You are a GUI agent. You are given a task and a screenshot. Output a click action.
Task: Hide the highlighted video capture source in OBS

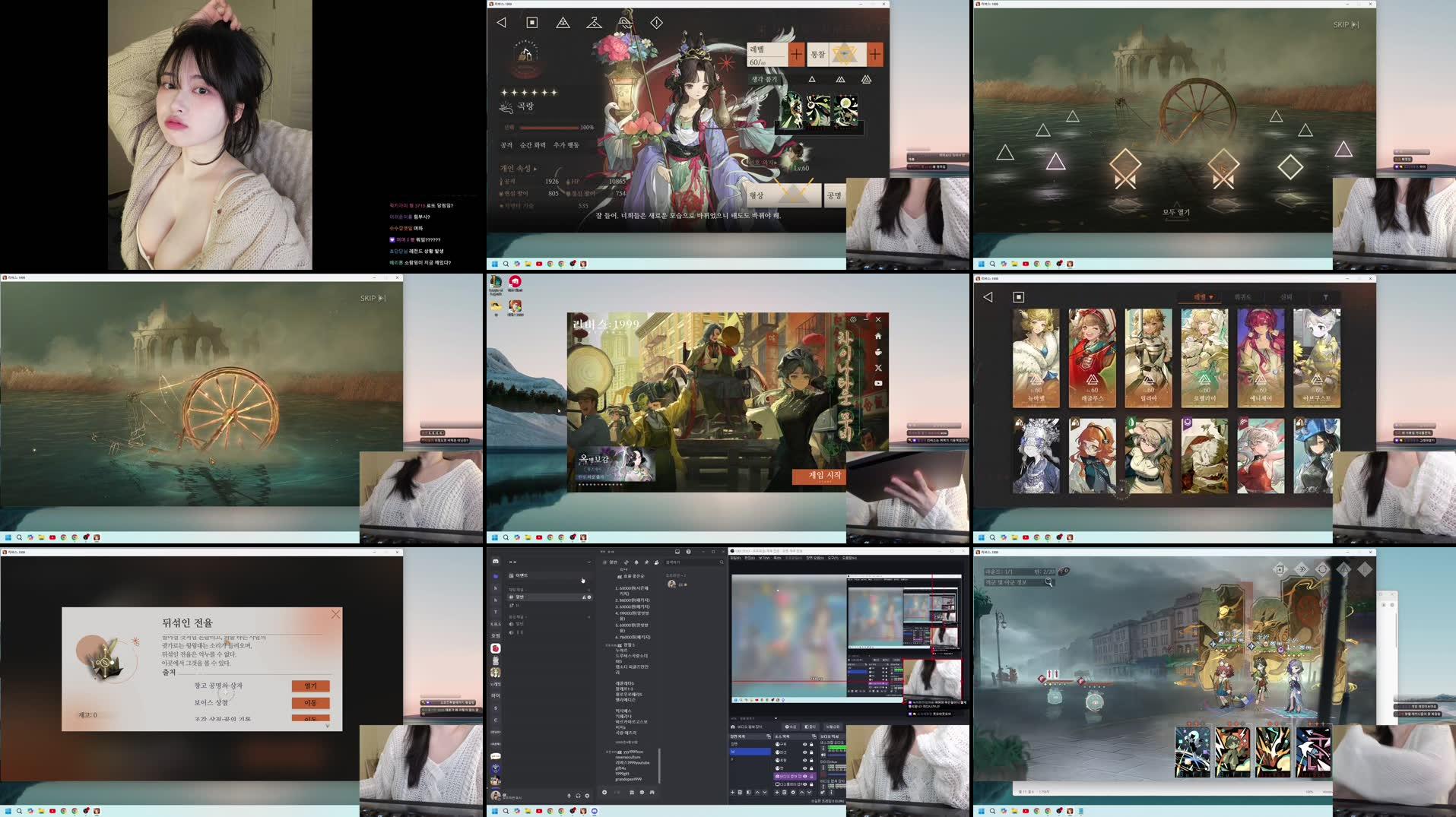tap(805, 777)
